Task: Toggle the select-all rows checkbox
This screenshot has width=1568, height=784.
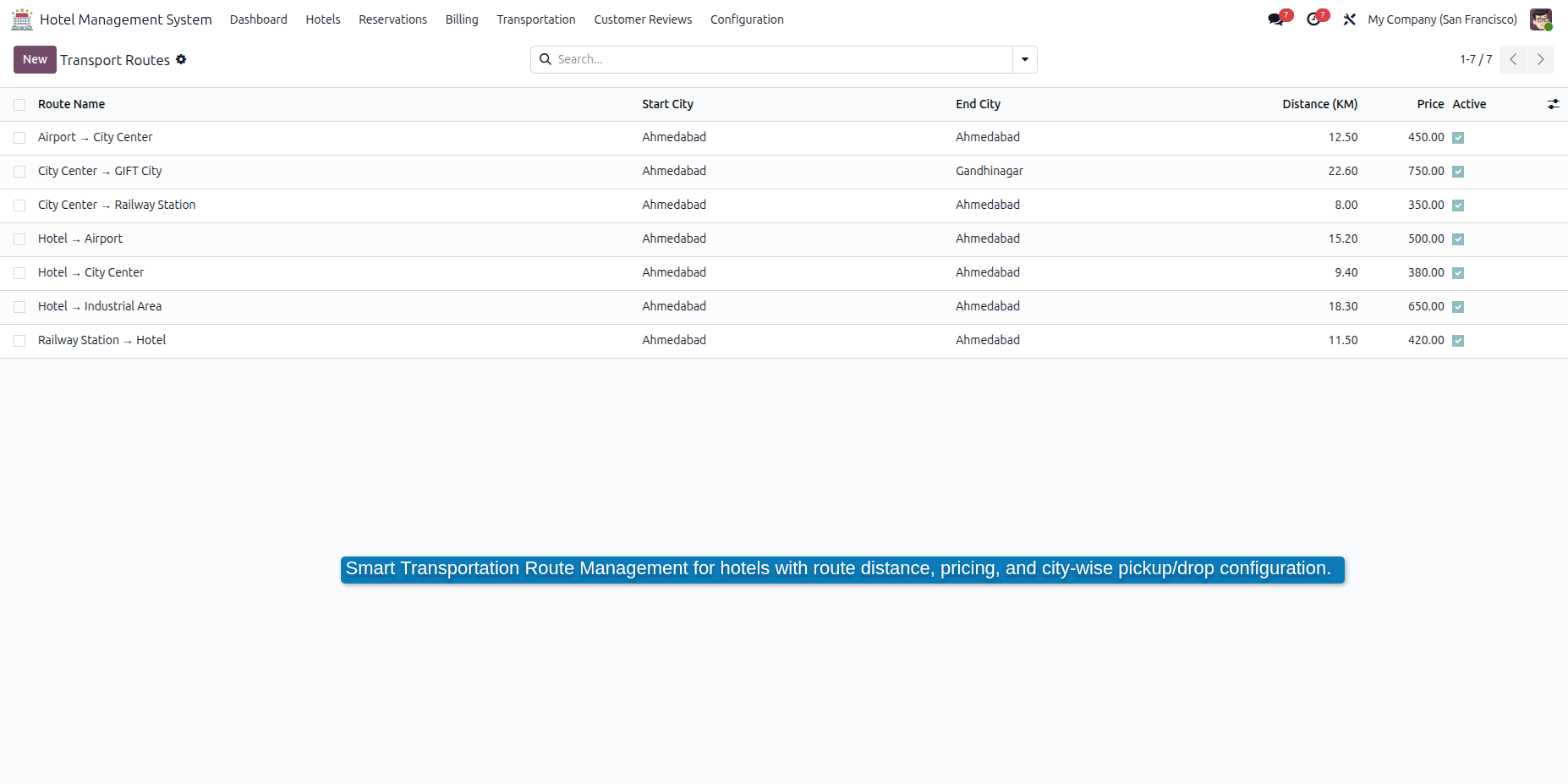Action: 19,105
